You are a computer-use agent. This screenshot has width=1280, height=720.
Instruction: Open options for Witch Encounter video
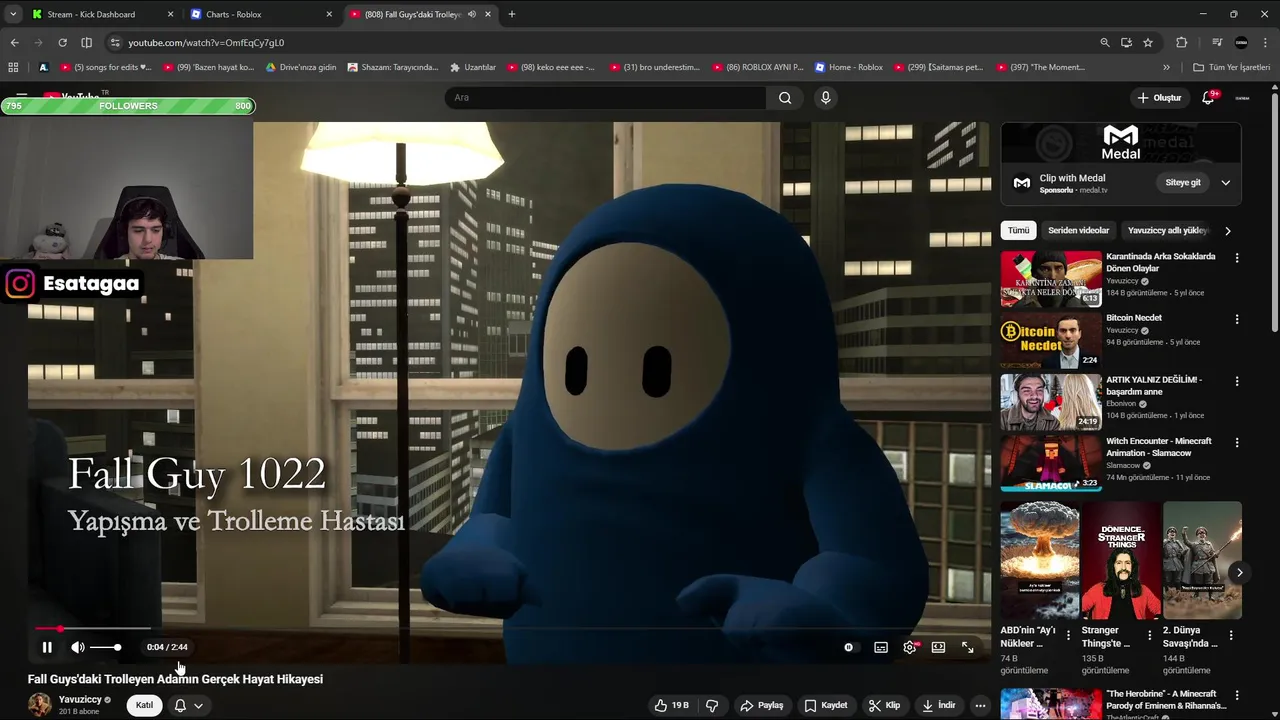1237,443
